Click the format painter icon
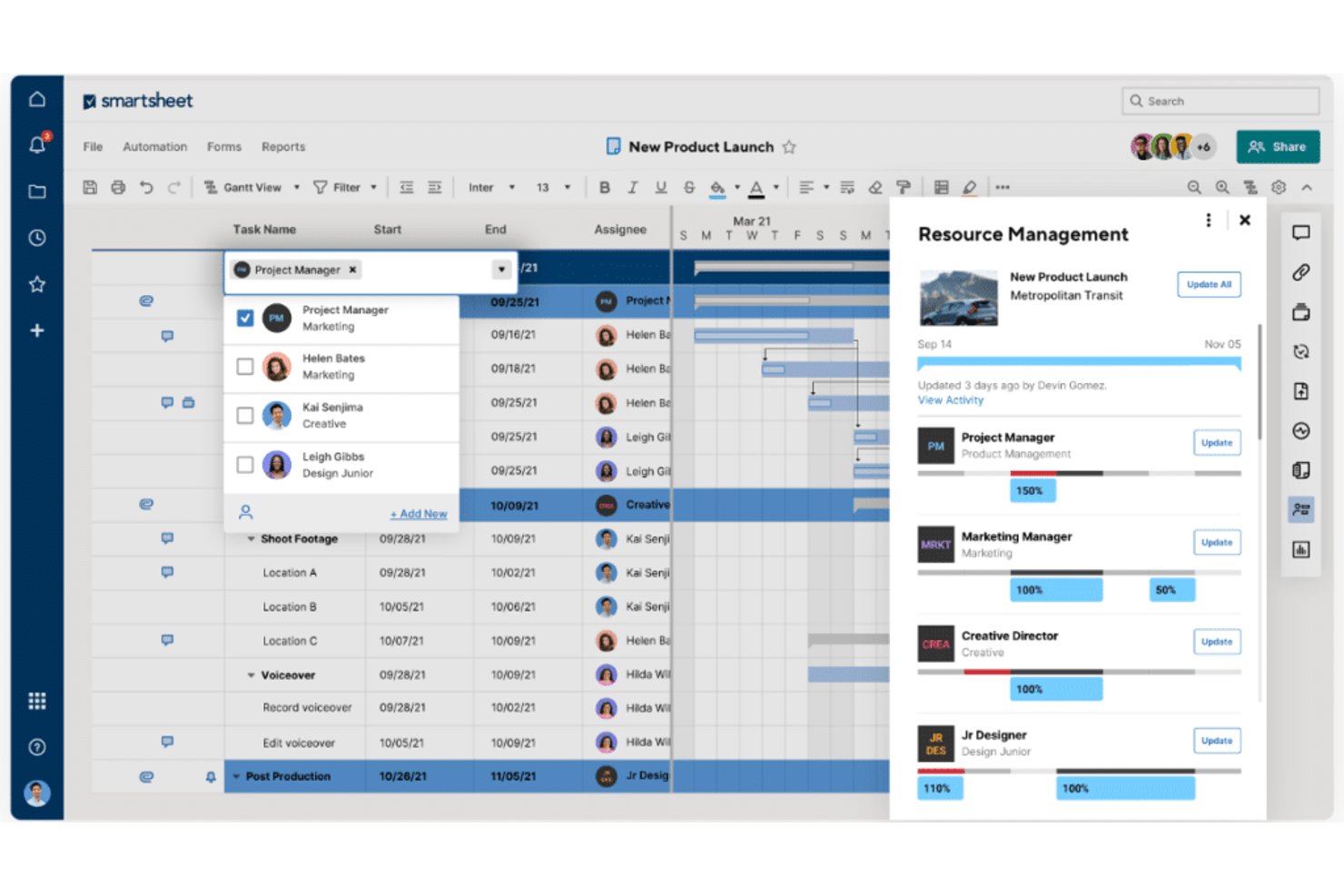The width and height of the screenshot is (1344, 896). [x=904, y=187]
